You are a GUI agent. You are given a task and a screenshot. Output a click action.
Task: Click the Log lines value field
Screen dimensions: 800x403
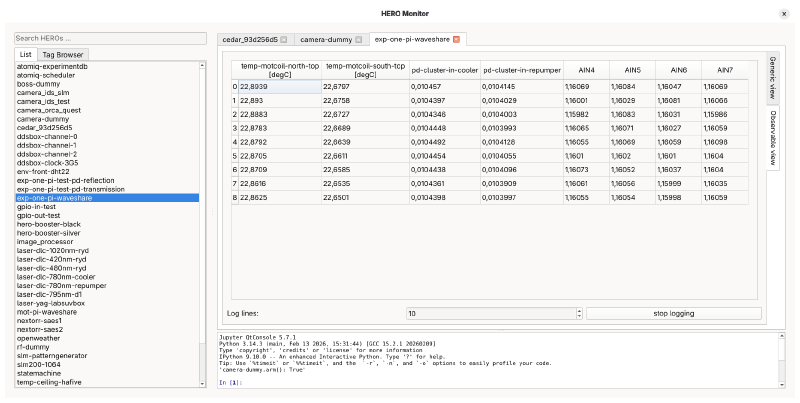(x=491, y=313)
